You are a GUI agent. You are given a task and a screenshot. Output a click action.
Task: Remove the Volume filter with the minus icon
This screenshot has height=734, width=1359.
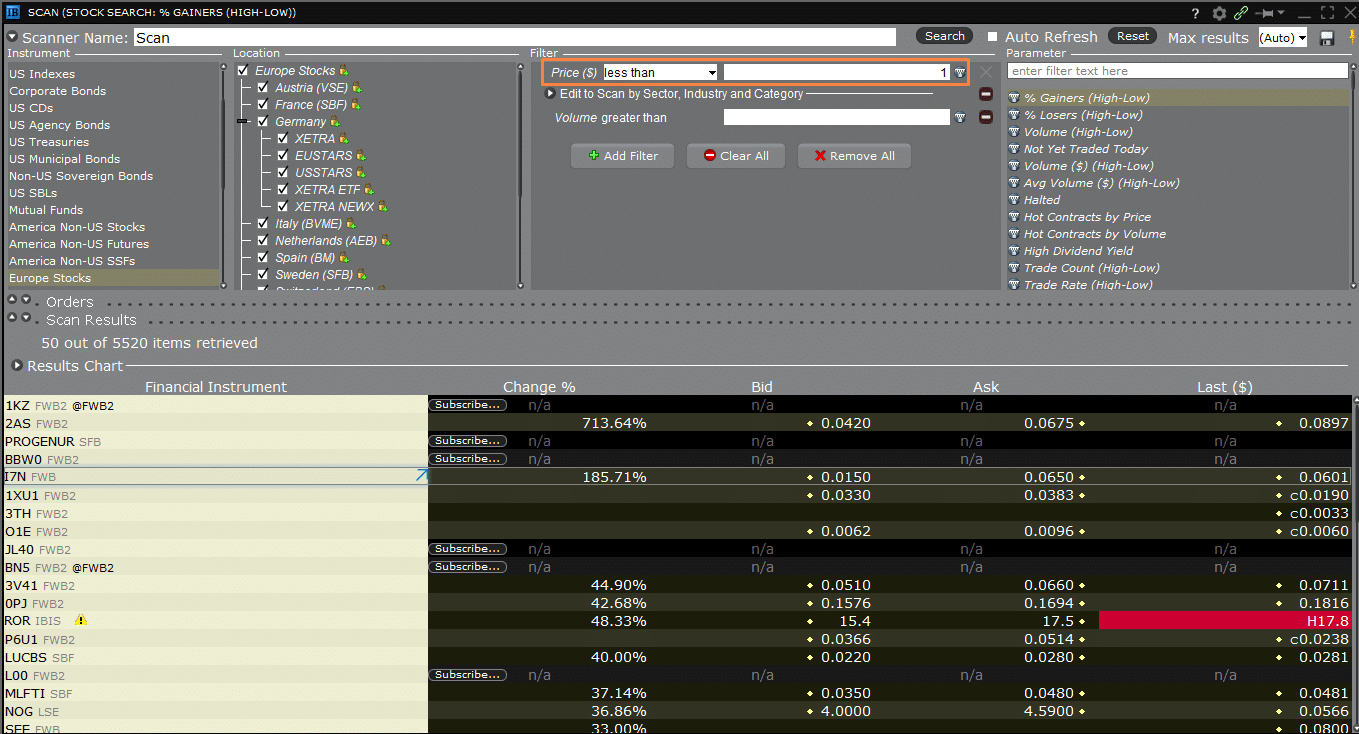tap(985, 117)
